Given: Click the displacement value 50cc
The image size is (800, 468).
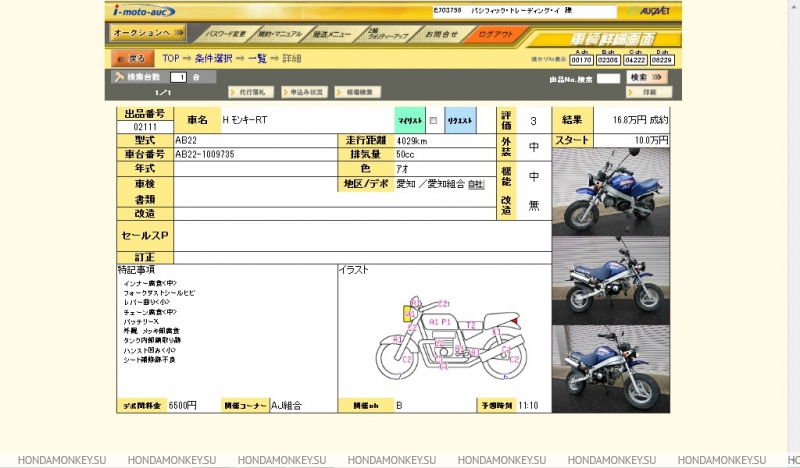Looking at the screenshot, I should click(x=405, y=154).
